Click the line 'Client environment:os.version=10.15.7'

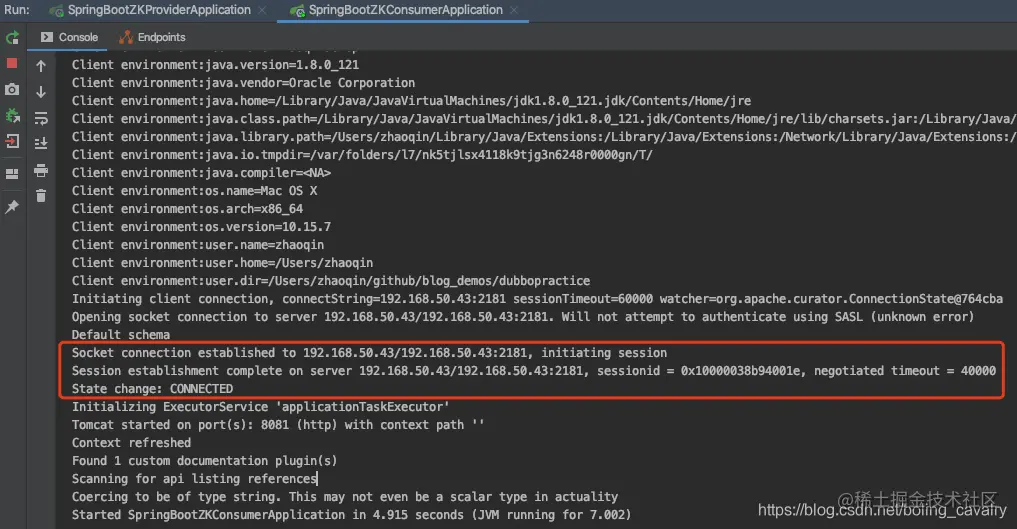point(201,227)
